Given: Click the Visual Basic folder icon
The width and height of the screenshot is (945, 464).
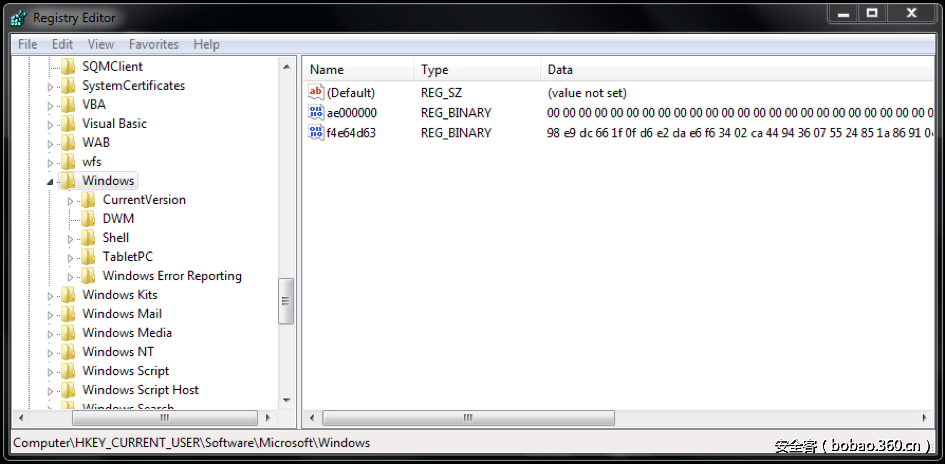Looking at the screenshot, I should tap(68, 124).
